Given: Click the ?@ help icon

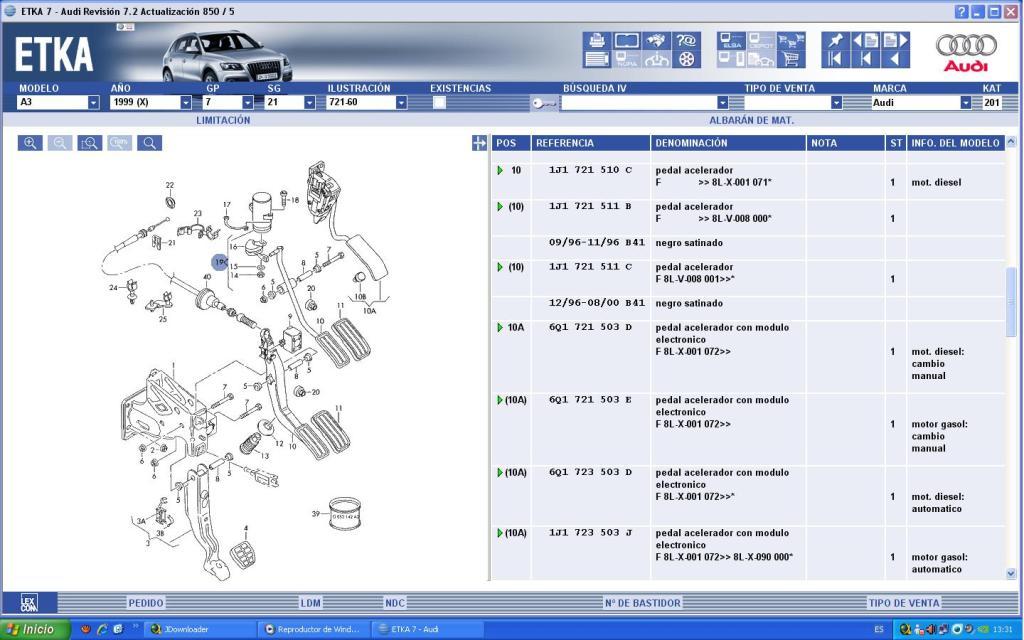Looking at the screenshot, I should [686, 40].
